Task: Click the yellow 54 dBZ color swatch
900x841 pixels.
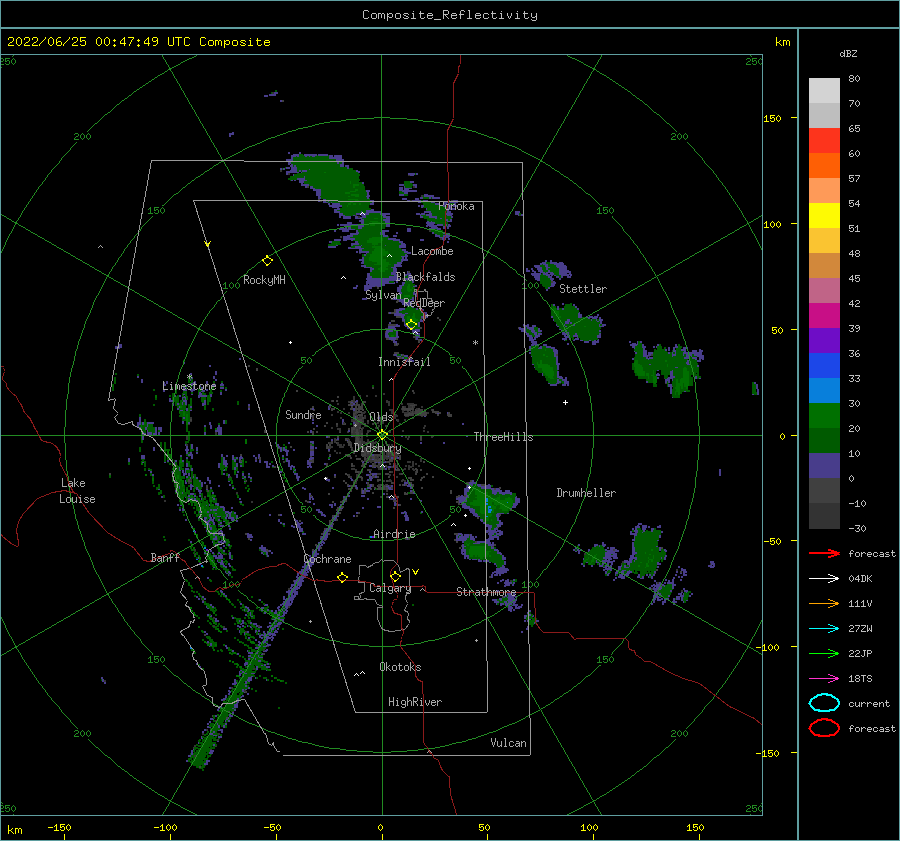Action: pos(824,215)
